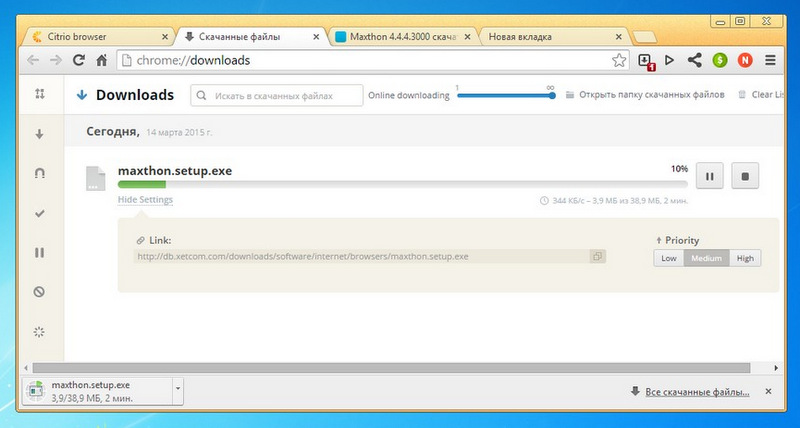Stop the maxthon.setup.exe download

pos(745,176)
